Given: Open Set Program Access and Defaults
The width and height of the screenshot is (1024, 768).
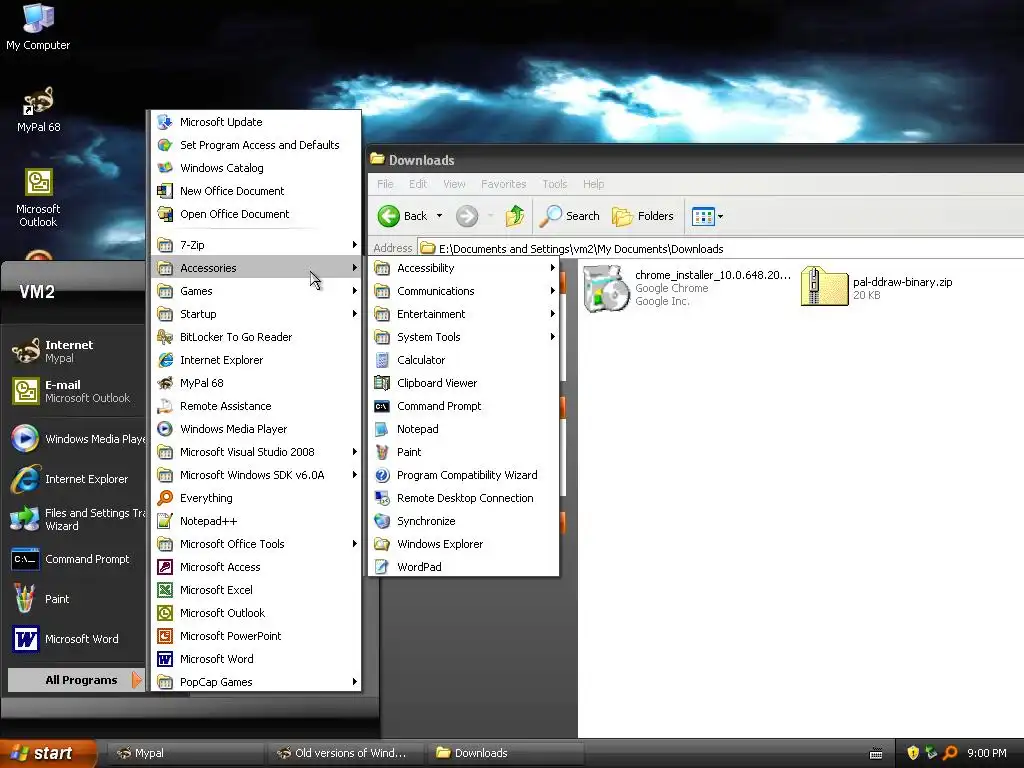Looking at the screenshot, I should [x=256, y=145].
